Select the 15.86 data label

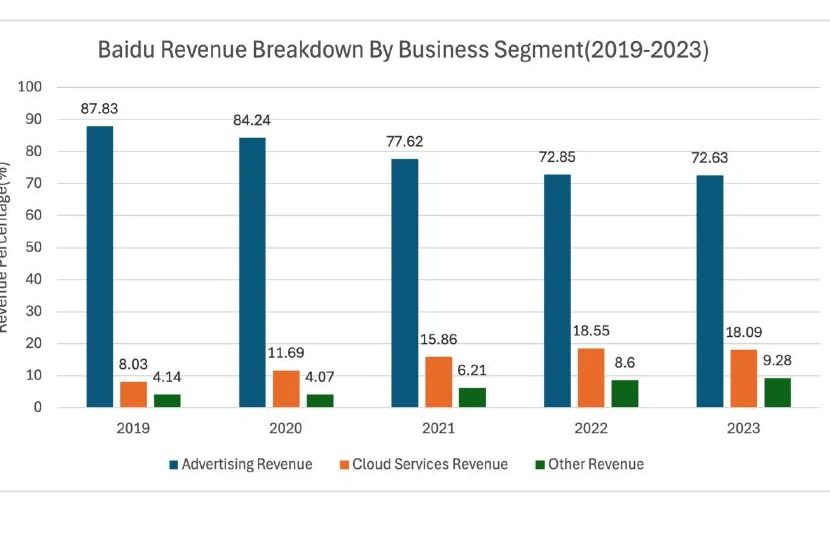point(438,339)
